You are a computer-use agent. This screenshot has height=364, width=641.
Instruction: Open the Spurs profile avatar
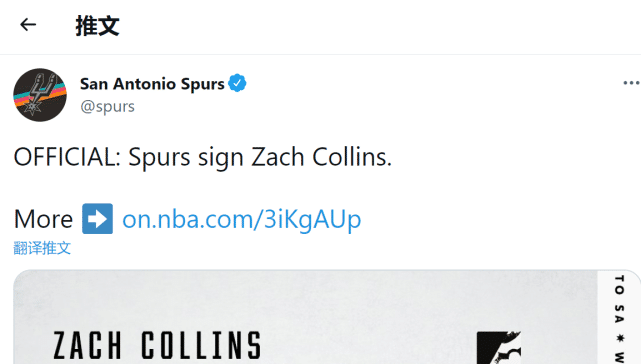(40, 95)
